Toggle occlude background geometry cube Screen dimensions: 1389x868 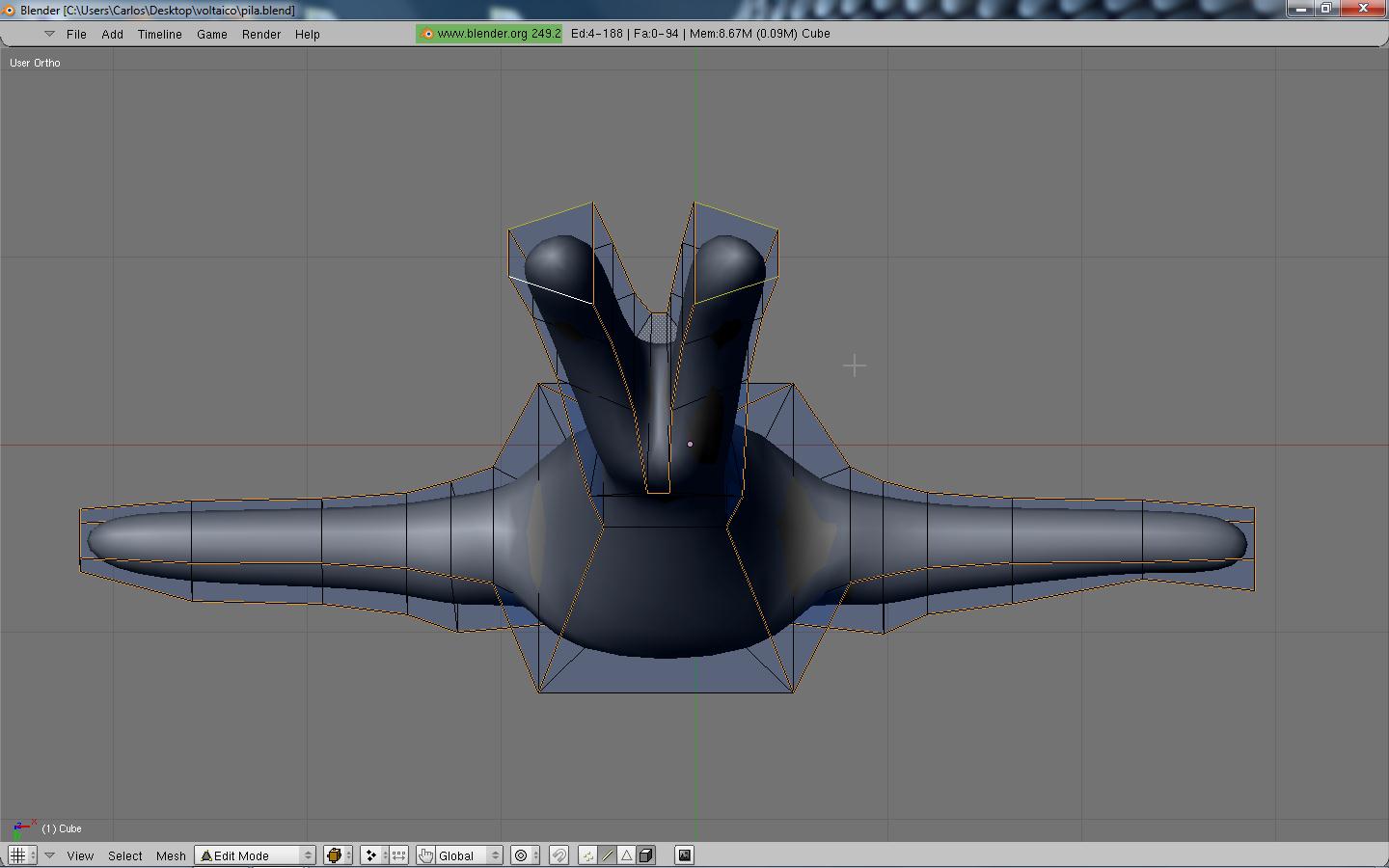point(646,855)
